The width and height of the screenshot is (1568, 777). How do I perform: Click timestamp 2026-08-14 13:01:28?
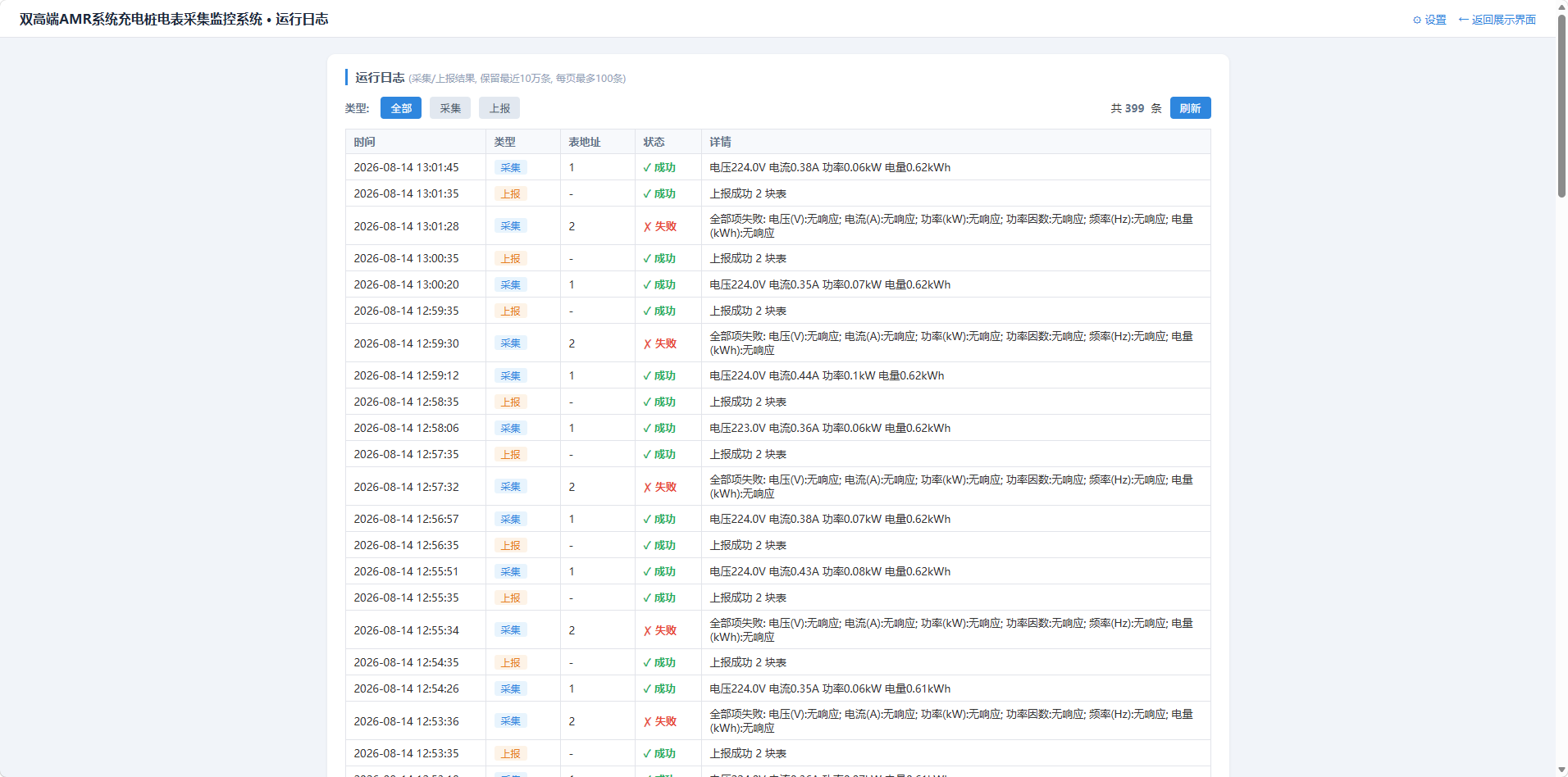(x=407, y=226)
